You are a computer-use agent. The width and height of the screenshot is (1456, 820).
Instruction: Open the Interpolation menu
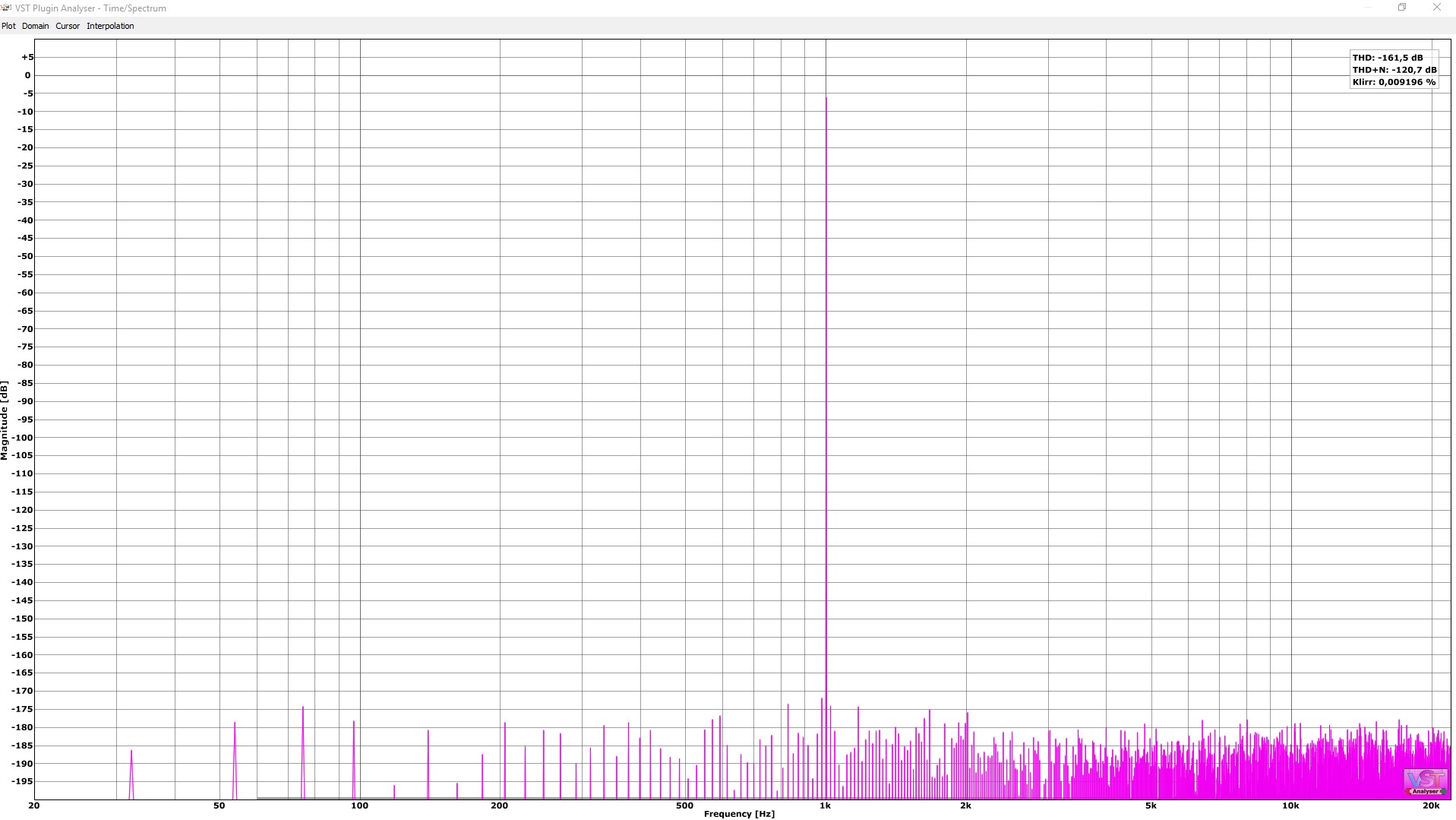click(x=110, y=26)
